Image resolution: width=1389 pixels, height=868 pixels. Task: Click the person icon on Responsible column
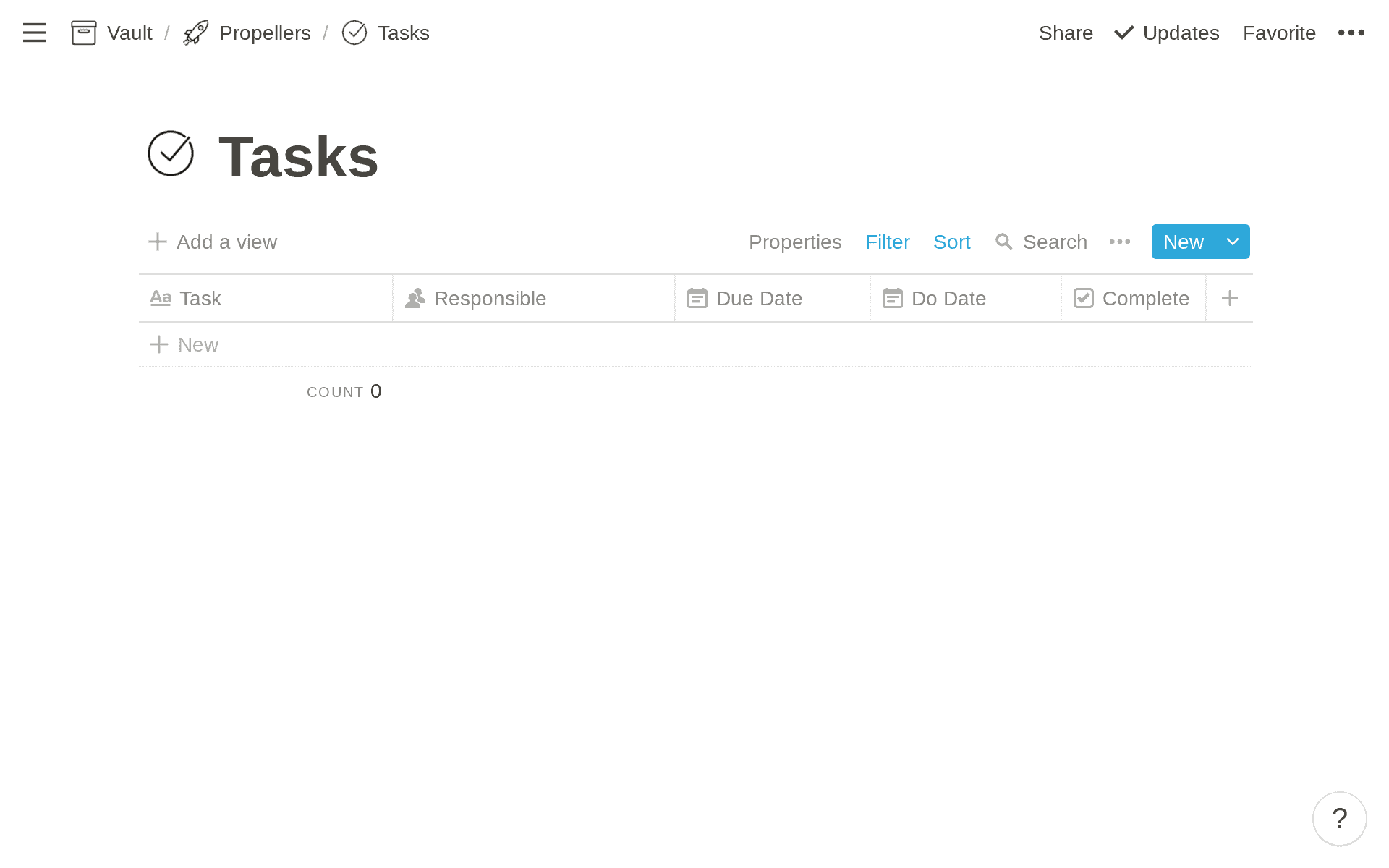coord(415,297)
